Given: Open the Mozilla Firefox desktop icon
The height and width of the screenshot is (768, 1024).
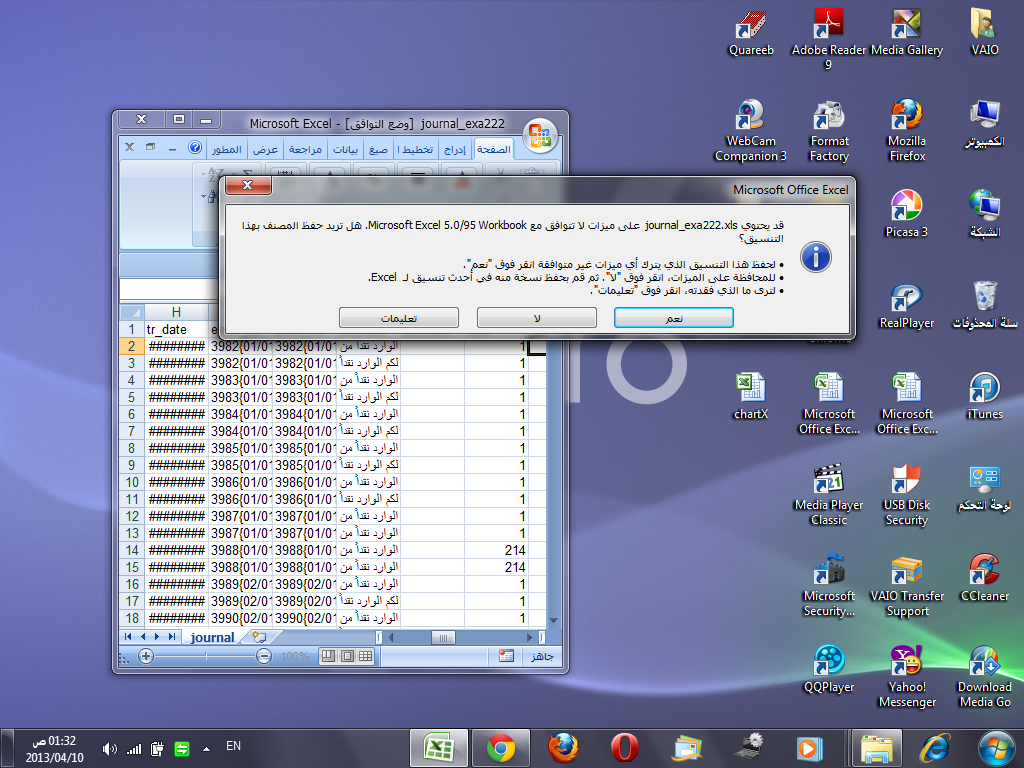Looking at the screenshot, I should click(x=906, y=130).
